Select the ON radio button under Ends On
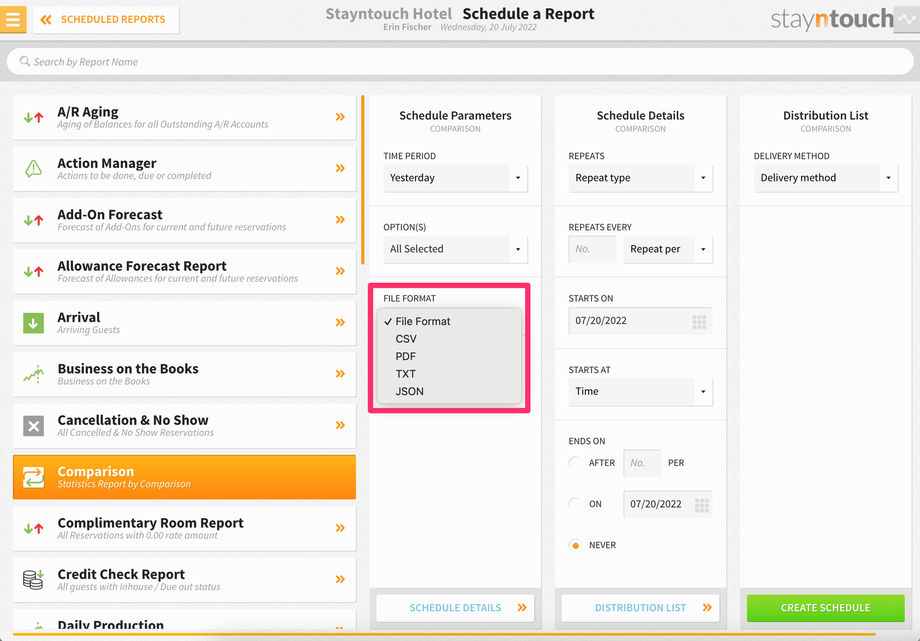 pos(576,504)
